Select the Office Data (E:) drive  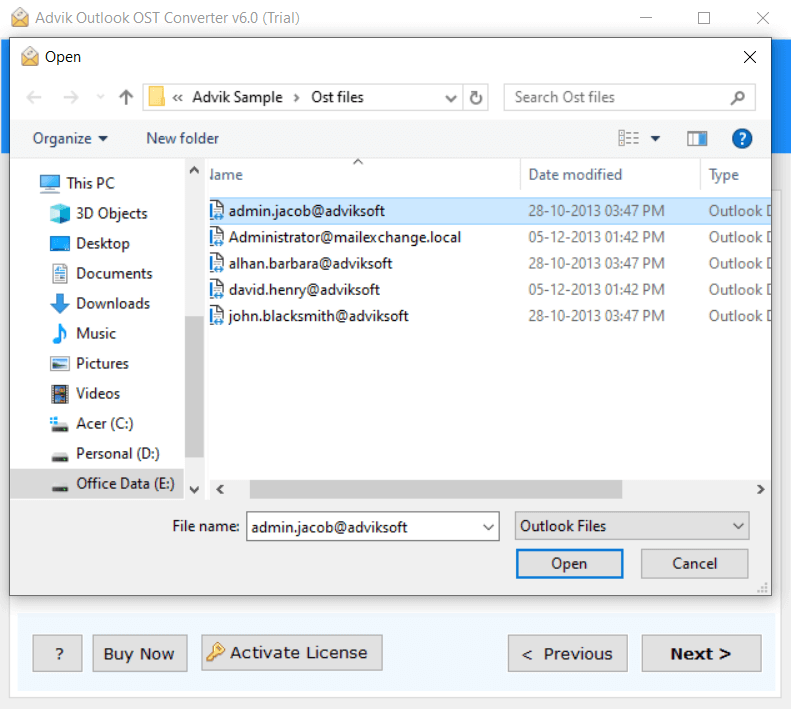[x=96, y=483]
